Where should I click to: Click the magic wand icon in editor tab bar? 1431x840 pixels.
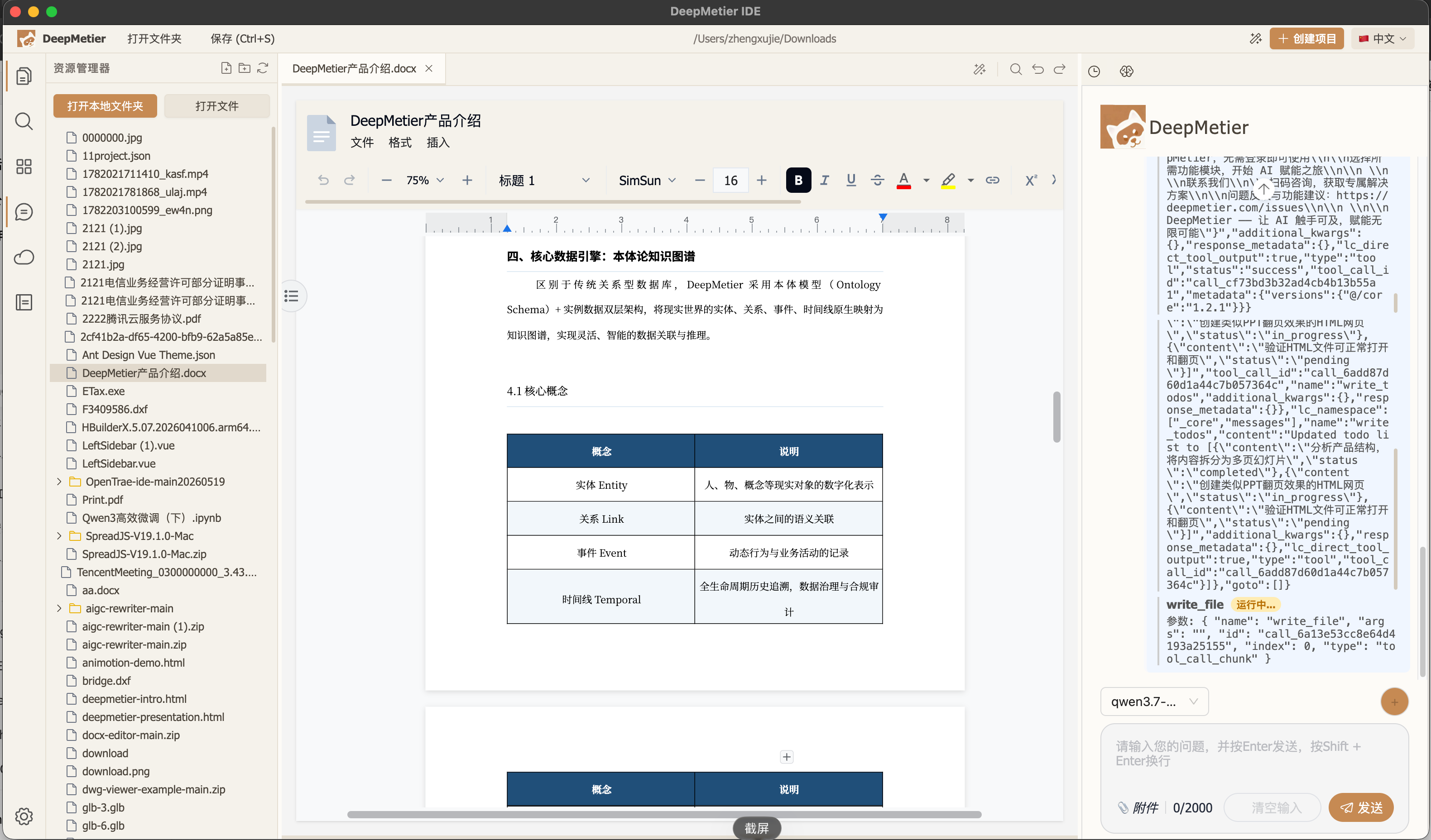click(x=980, y=69)
